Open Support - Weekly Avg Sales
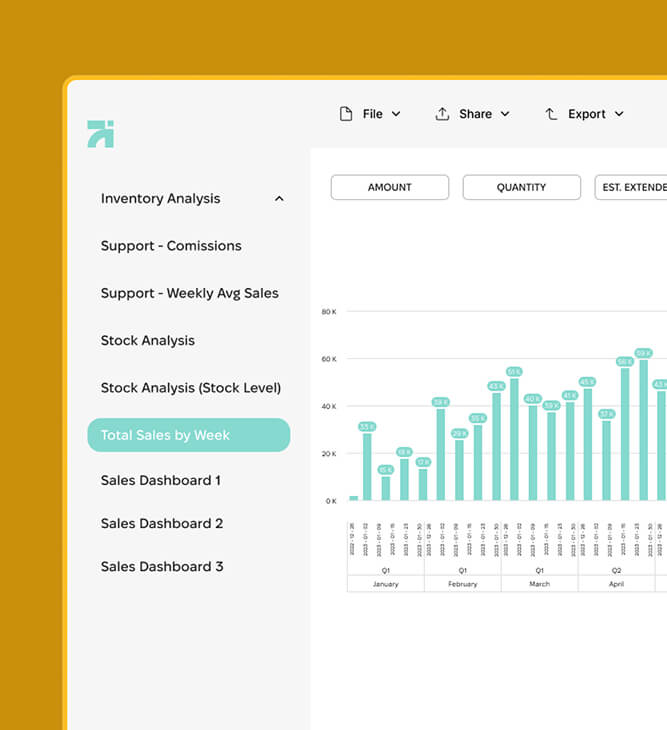 click(189, 293)
